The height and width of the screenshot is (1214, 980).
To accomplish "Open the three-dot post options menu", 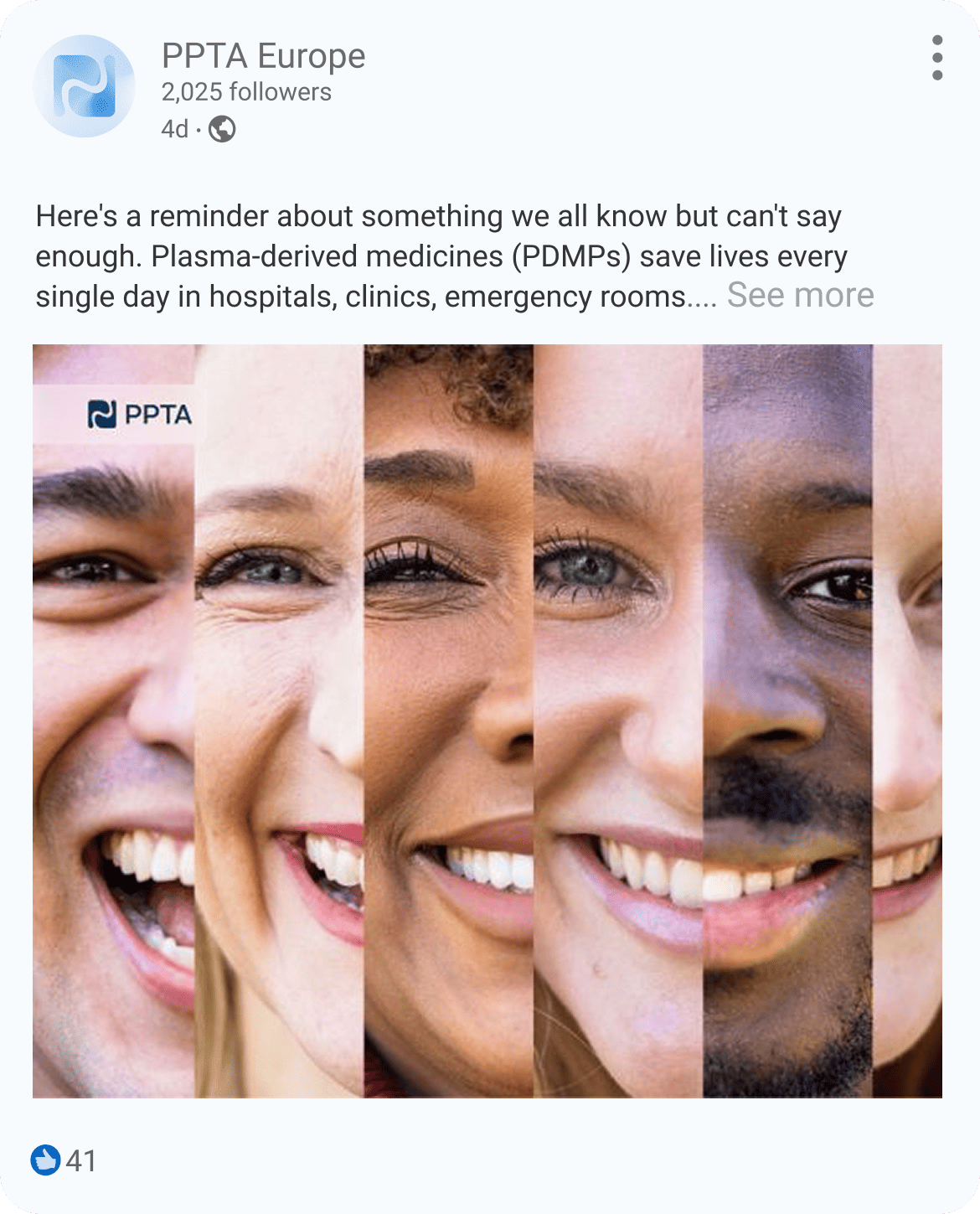I will tap(937, 58).
